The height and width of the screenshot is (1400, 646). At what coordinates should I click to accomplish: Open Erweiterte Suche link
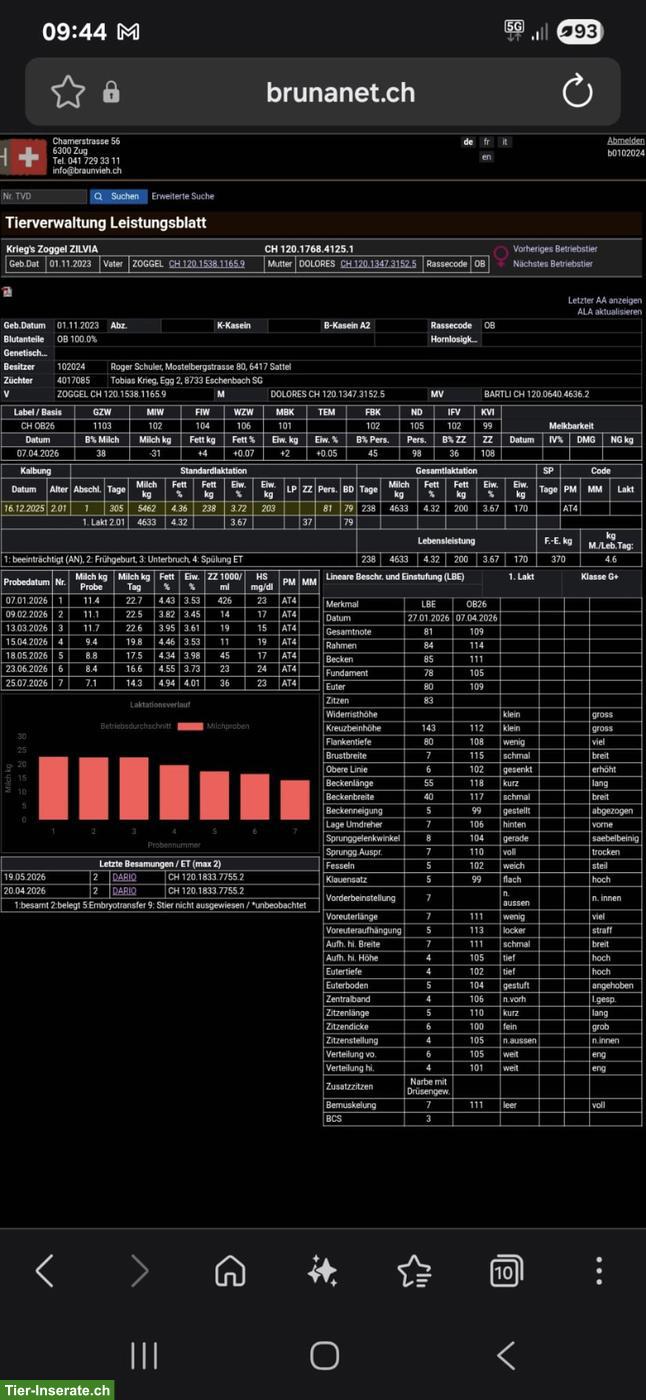coord(183,196)
